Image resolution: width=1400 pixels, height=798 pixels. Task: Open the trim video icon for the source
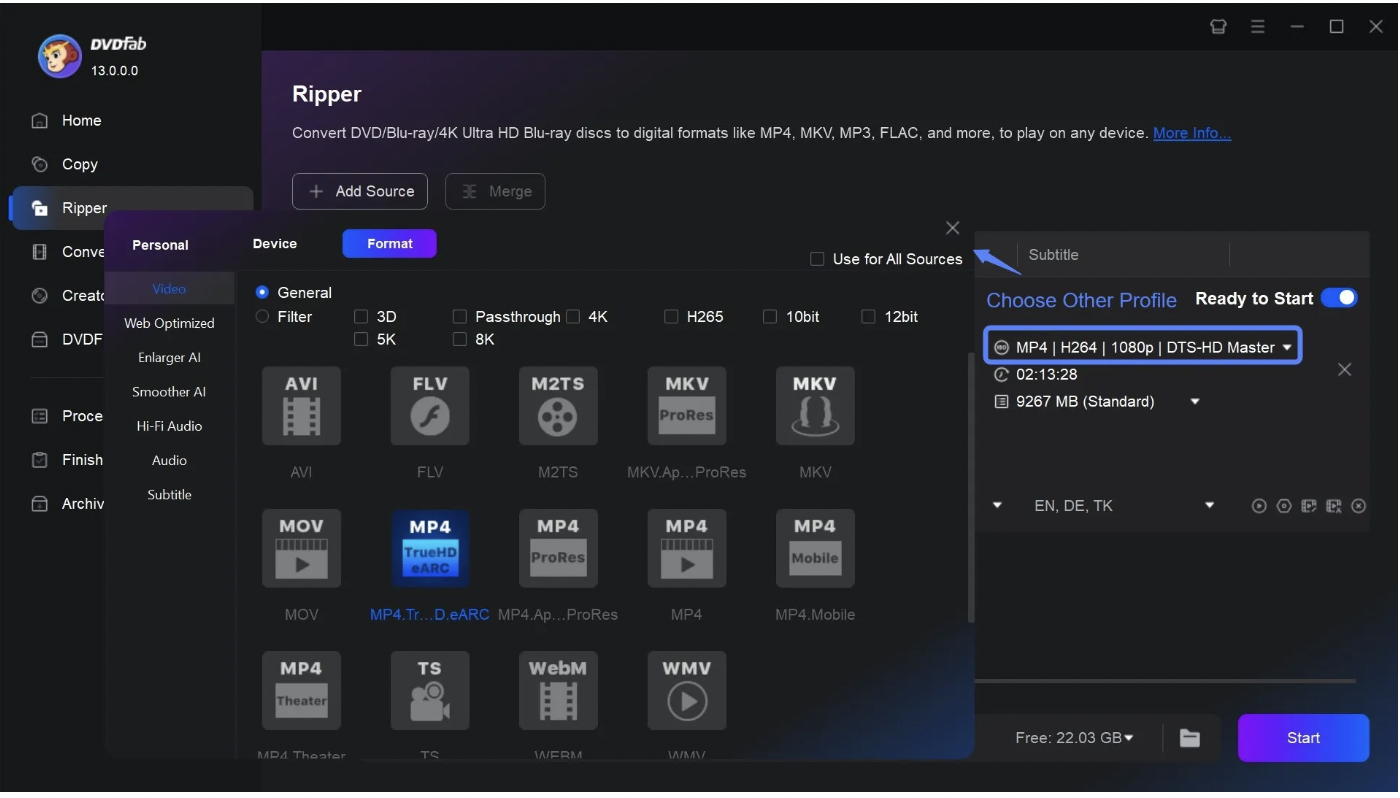click(1333, 506)
